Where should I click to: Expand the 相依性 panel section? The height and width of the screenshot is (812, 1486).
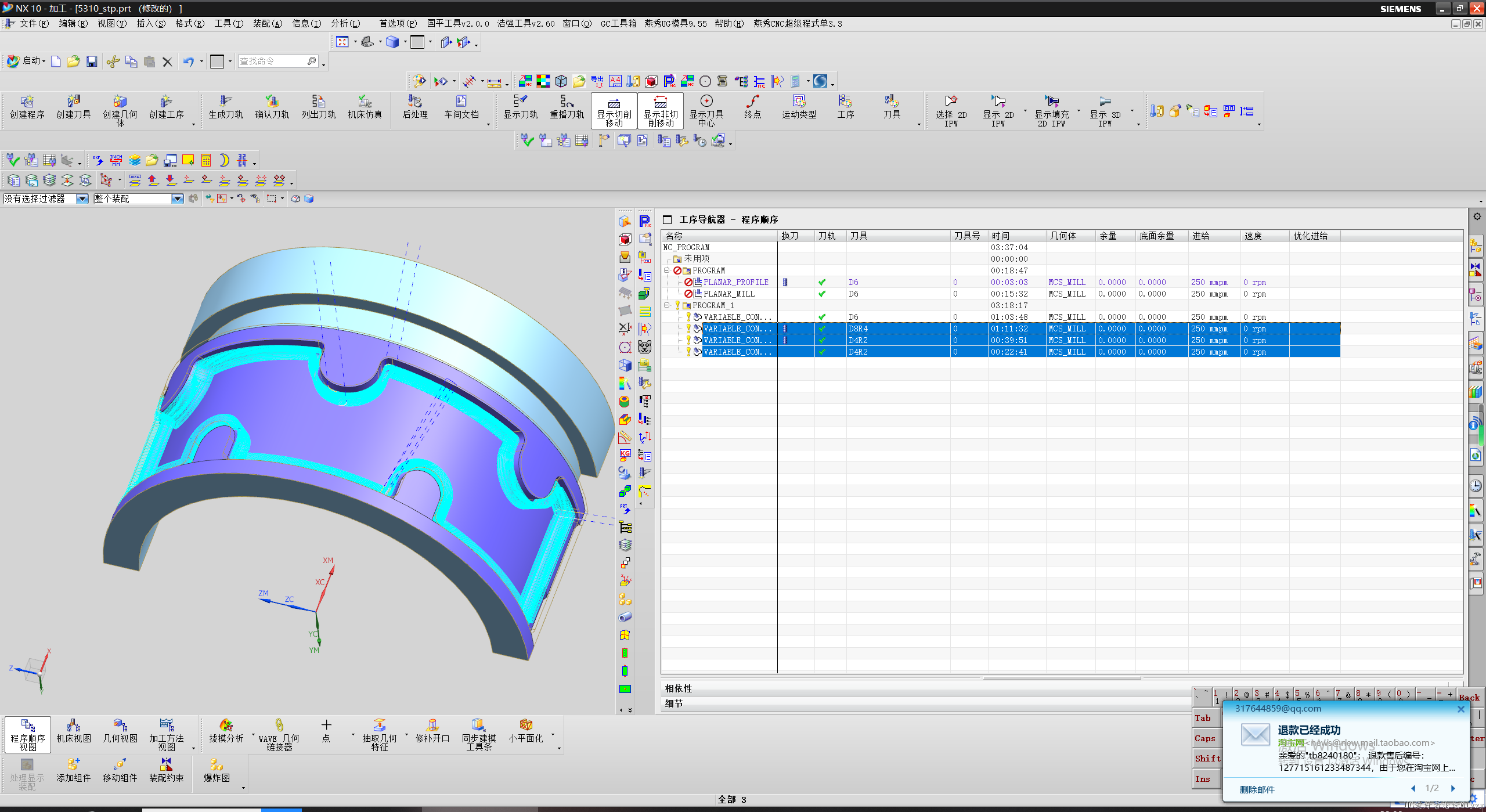(x=679, y=688)
